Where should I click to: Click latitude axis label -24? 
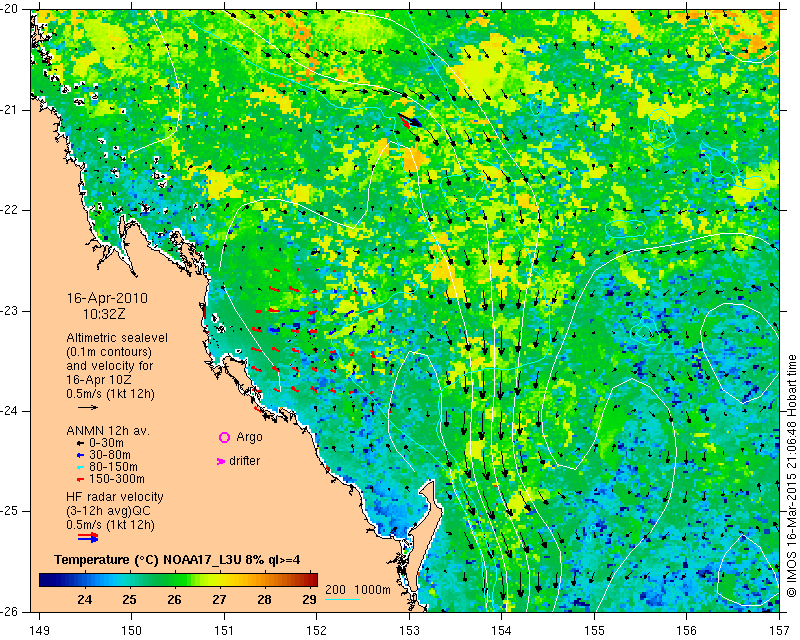point(10,411)
